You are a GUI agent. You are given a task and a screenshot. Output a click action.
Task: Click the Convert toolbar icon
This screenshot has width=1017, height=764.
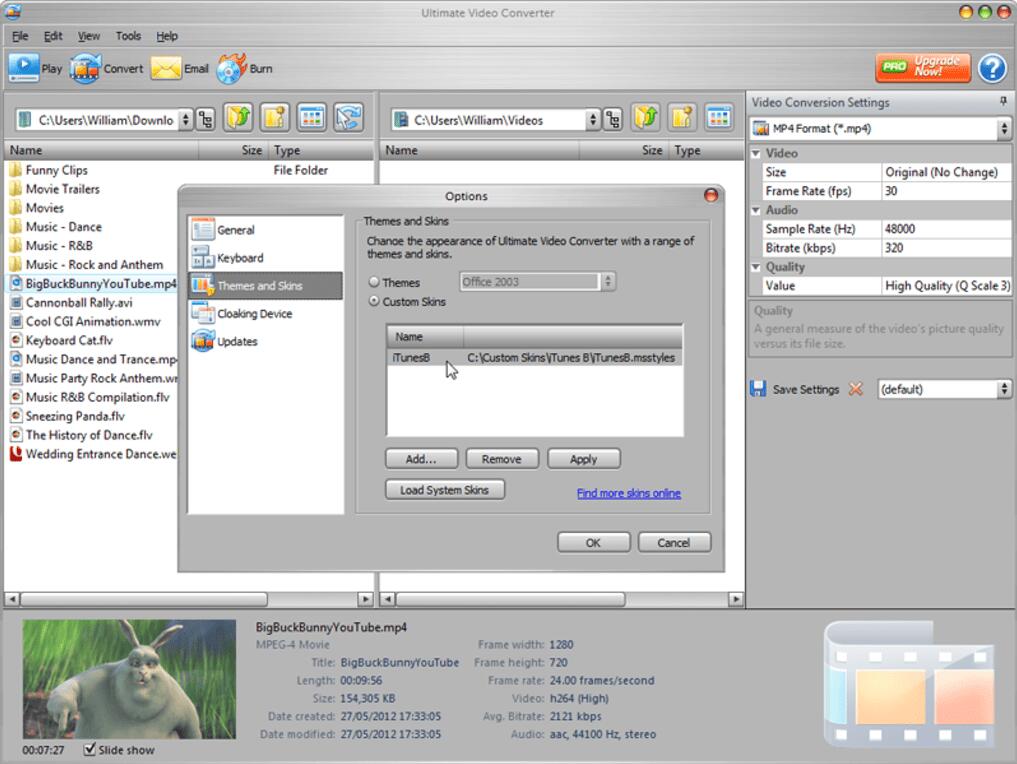click(x=85, y=68)
